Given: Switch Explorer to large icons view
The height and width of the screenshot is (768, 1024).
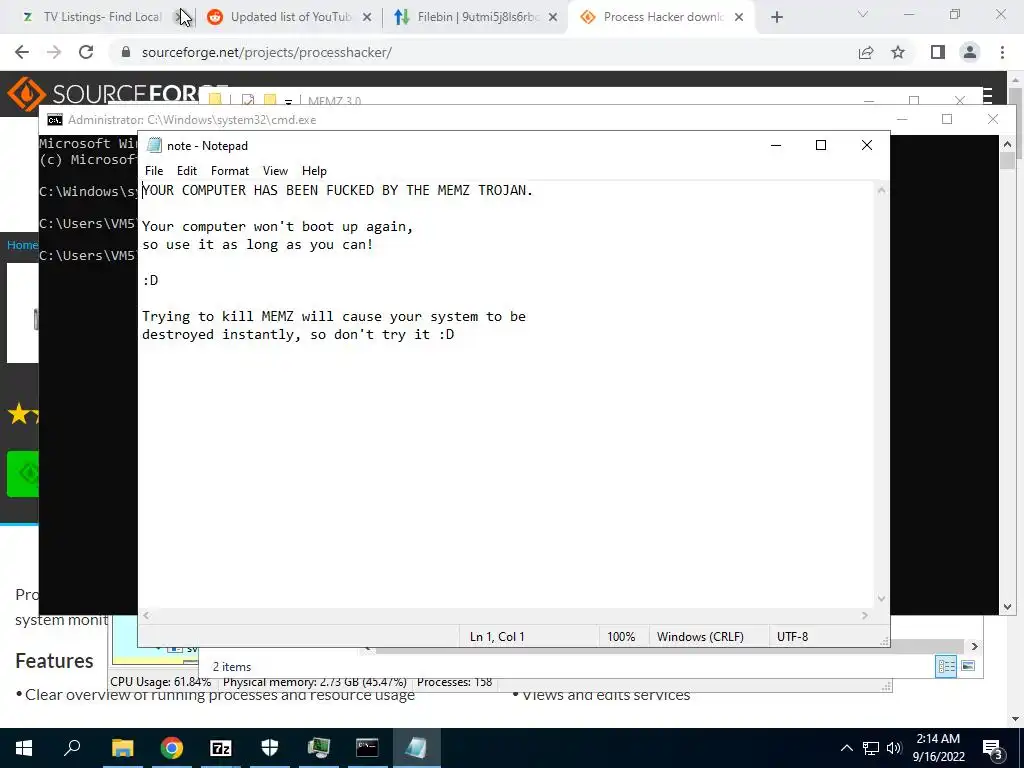Looking at the screenshot, I should (968, 666).
